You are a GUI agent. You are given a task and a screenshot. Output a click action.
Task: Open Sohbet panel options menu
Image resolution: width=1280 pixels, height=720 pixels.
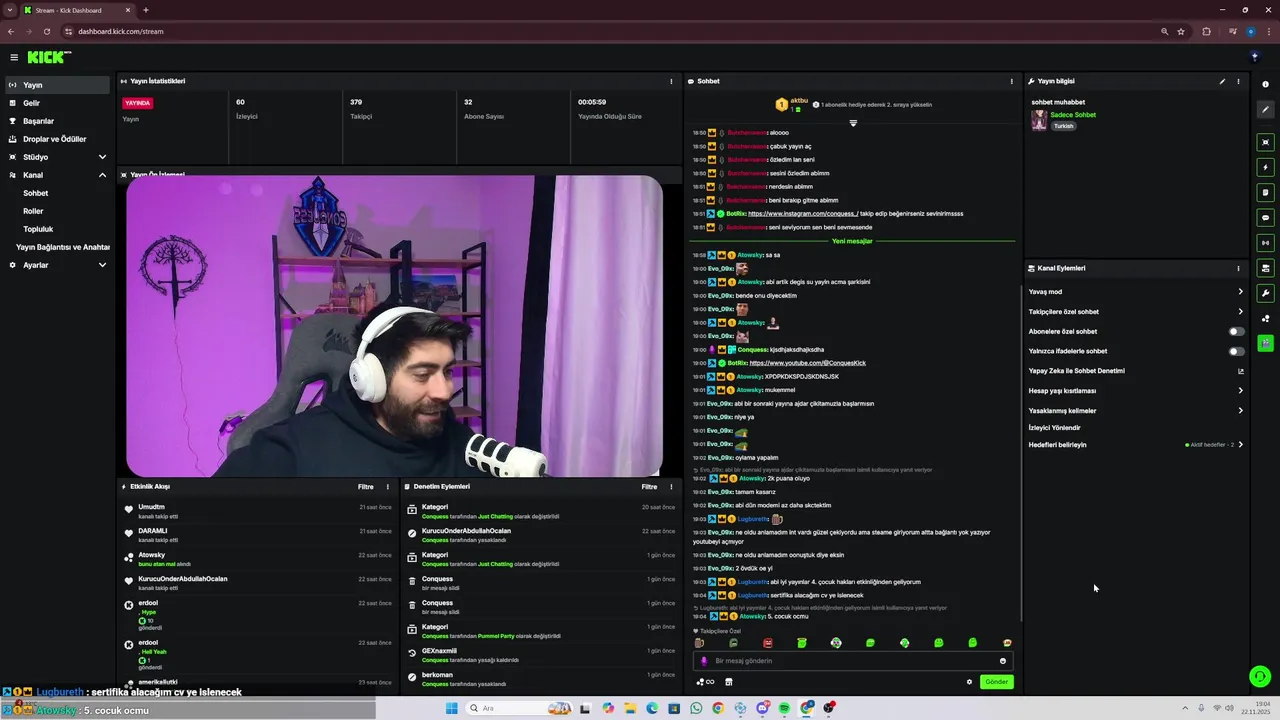1011,81
